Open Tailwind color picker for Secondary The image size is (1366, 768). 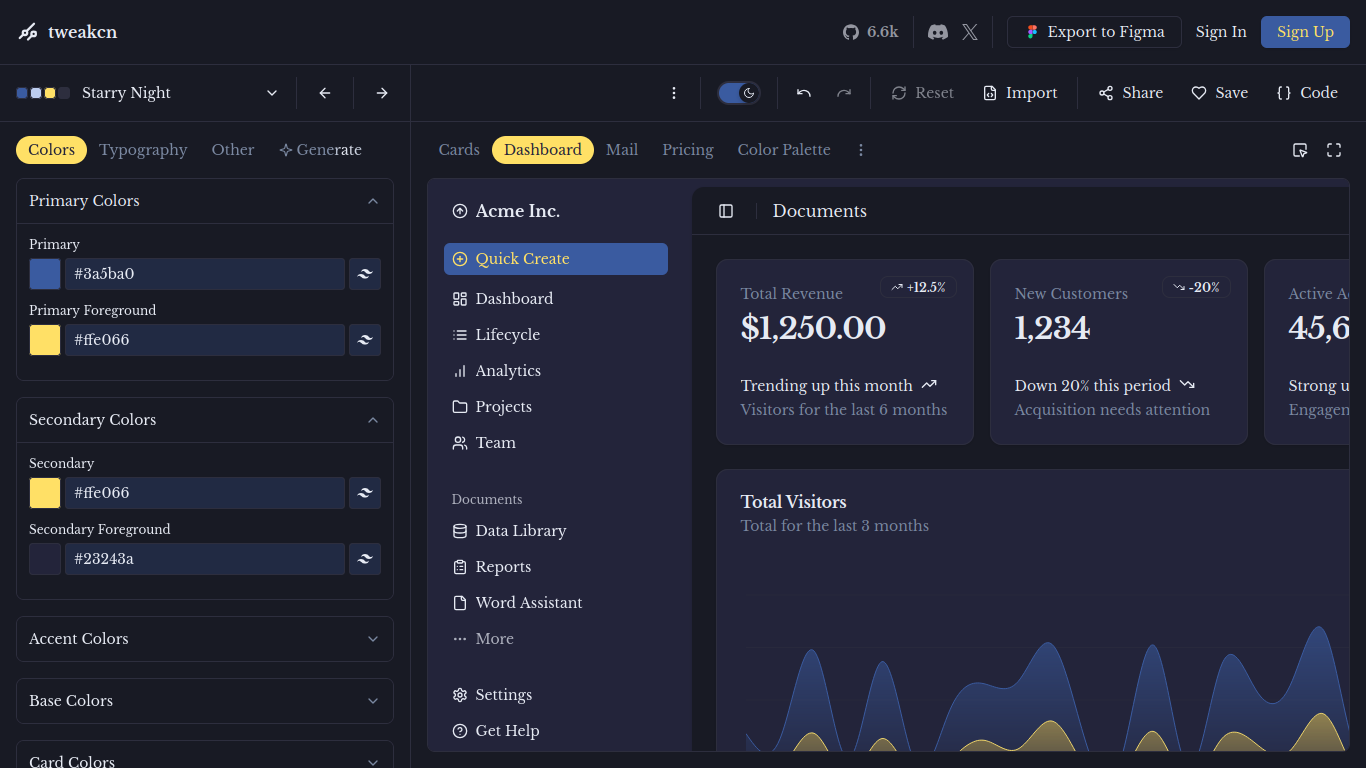[x=365, y=493]
